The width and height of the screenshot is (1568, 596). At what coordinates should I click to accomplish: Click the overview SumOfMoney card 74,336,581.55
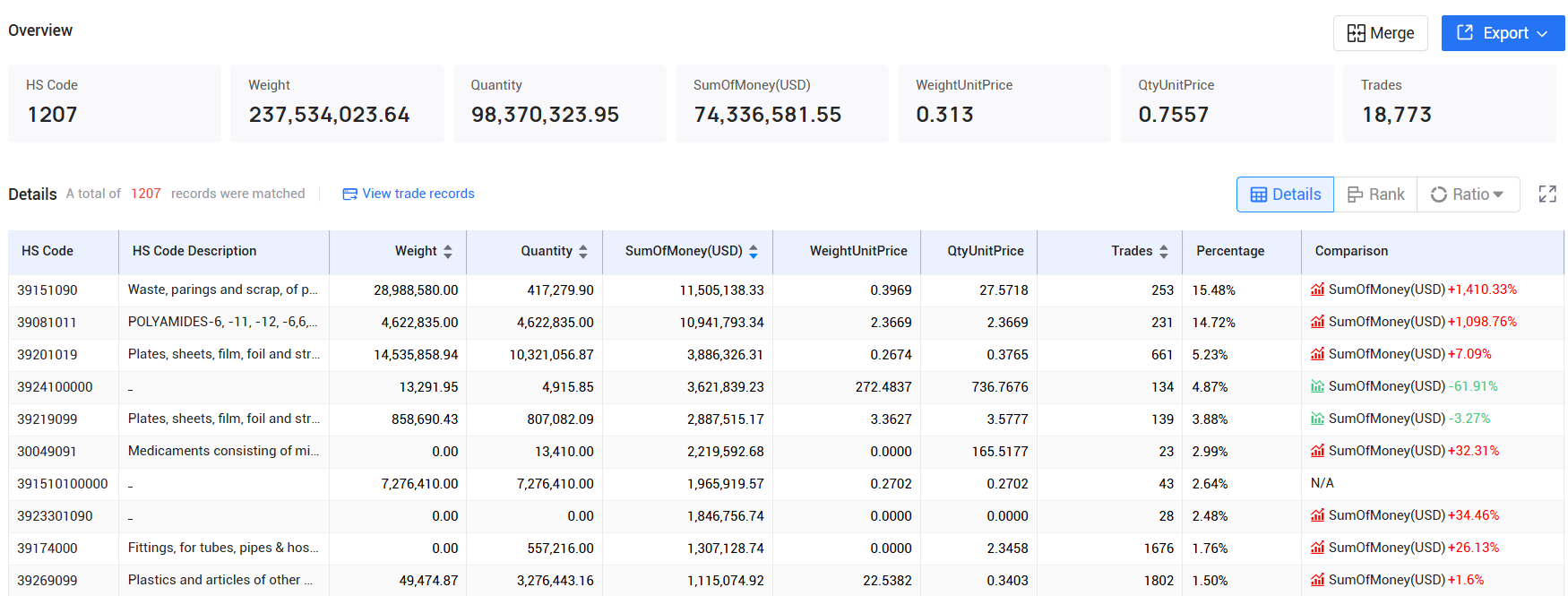[782, 103]
